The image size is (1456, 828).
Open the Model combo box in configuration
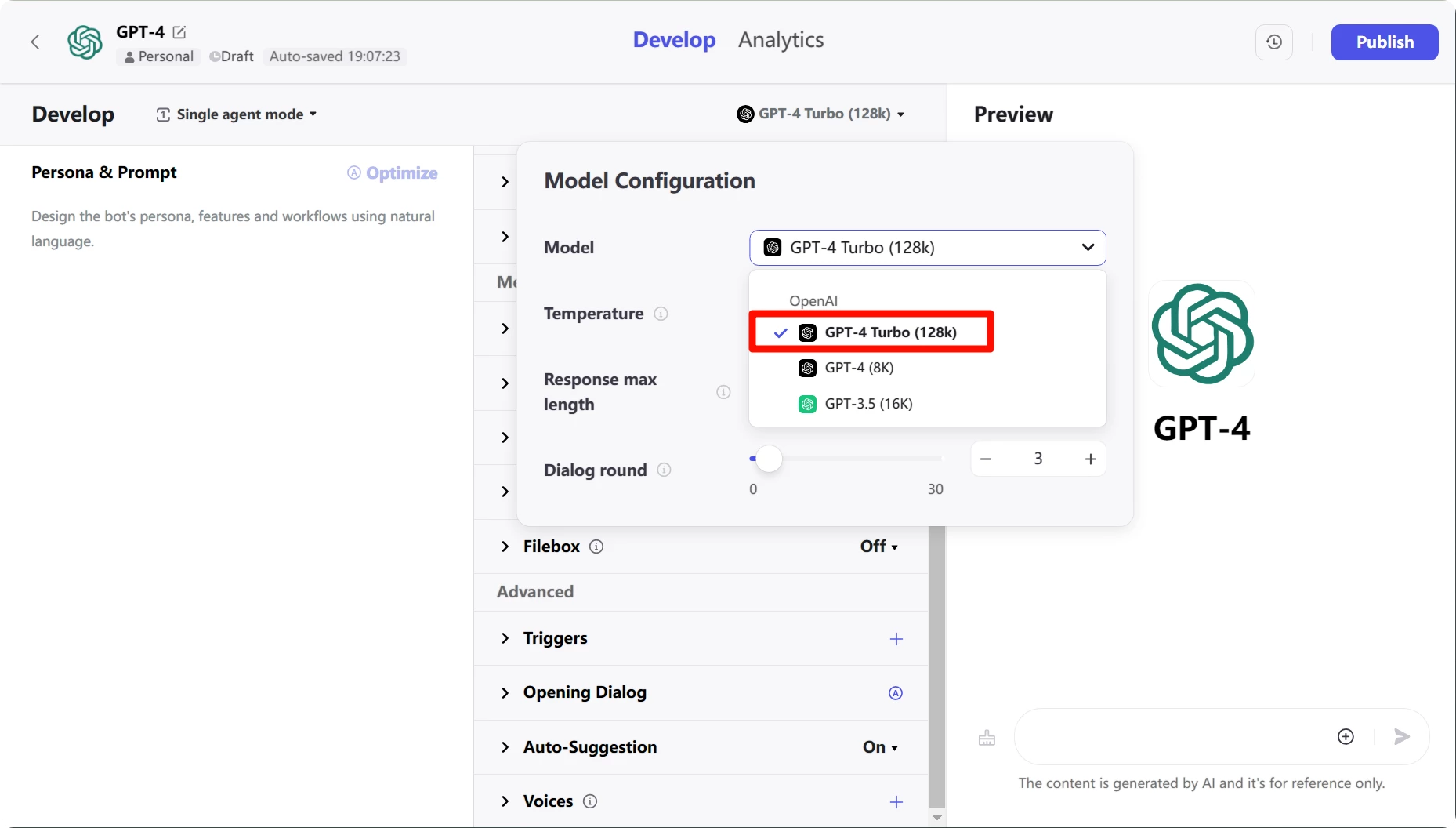click(928, 248)
